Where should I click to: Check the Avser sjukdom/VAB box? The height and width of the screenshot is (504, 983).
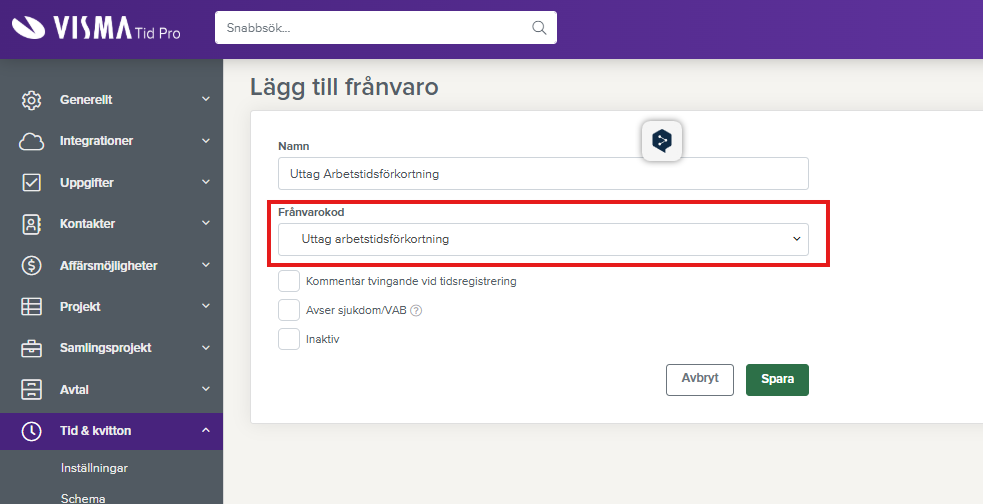289,310
